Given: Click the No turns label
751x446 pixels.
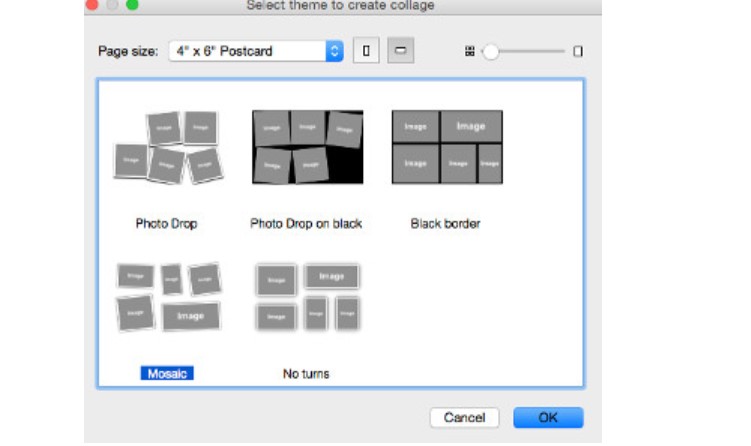Looking at the screenshot, I should (x=306, y=374).
